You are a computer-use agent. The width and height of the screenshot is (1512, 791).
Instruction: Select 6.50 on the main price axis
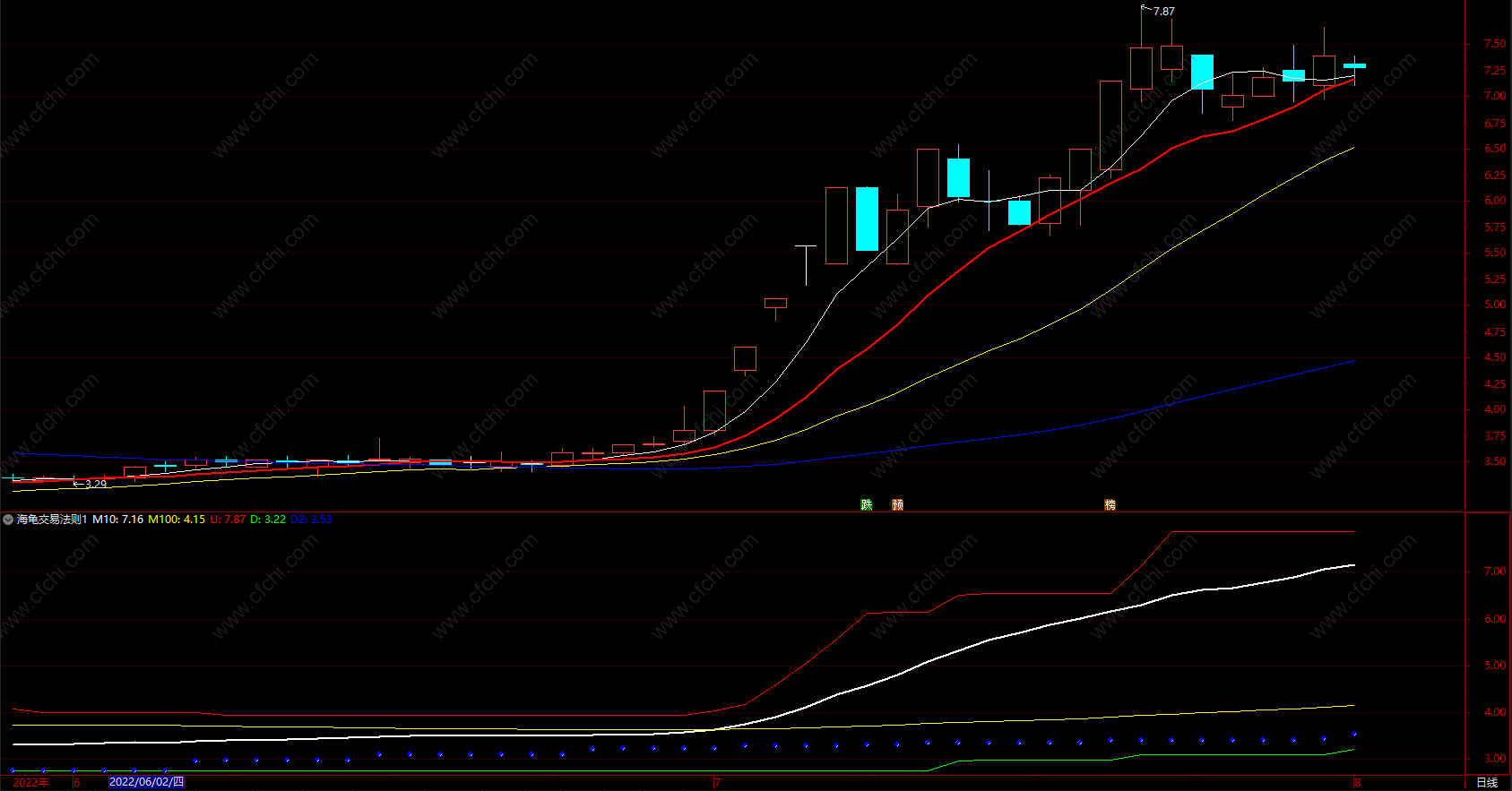1494,149
